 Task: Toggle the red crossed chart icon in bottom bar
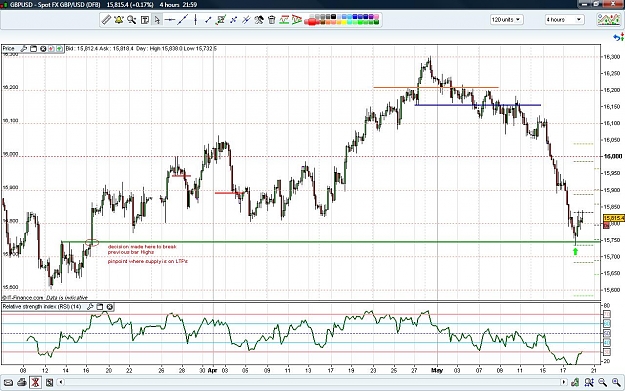[35, 383]
